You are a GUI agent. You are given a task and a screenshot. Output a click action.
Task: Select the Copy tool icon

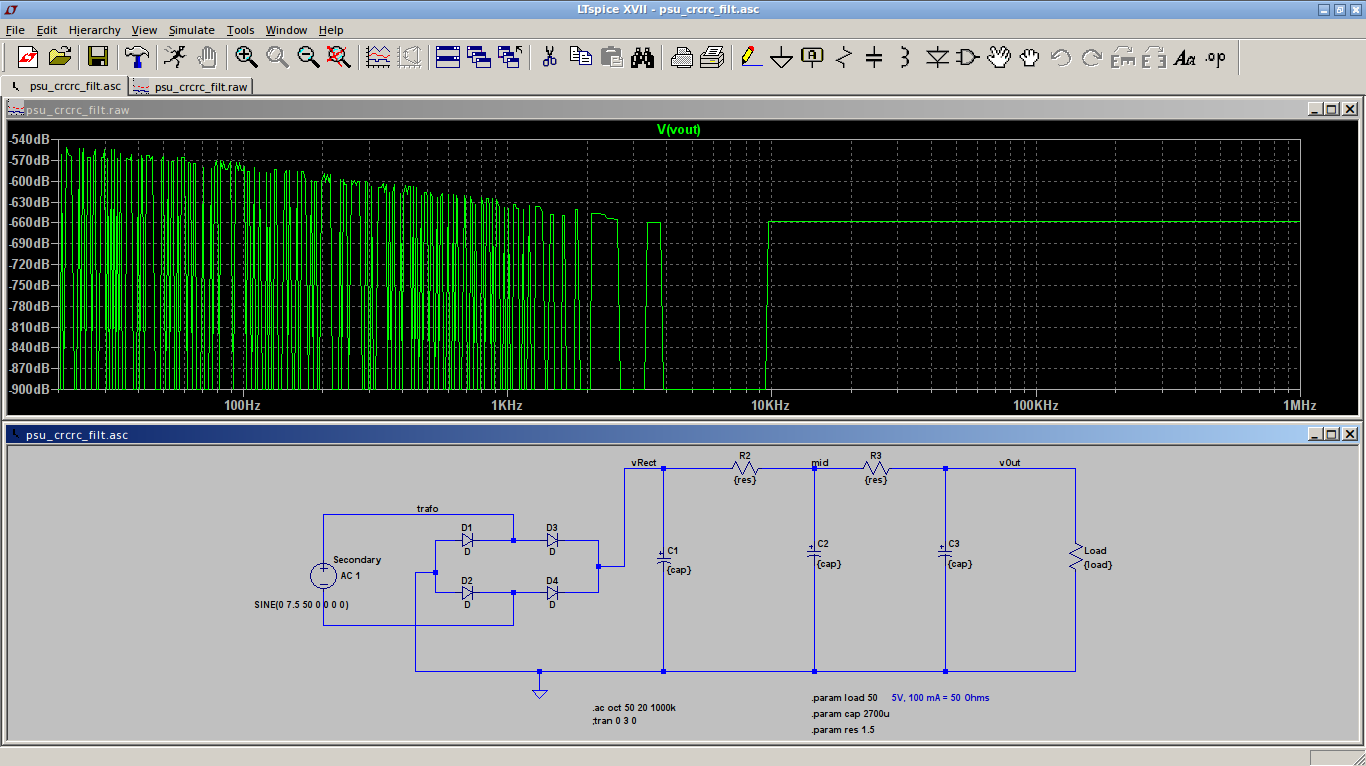click(580, 57)
